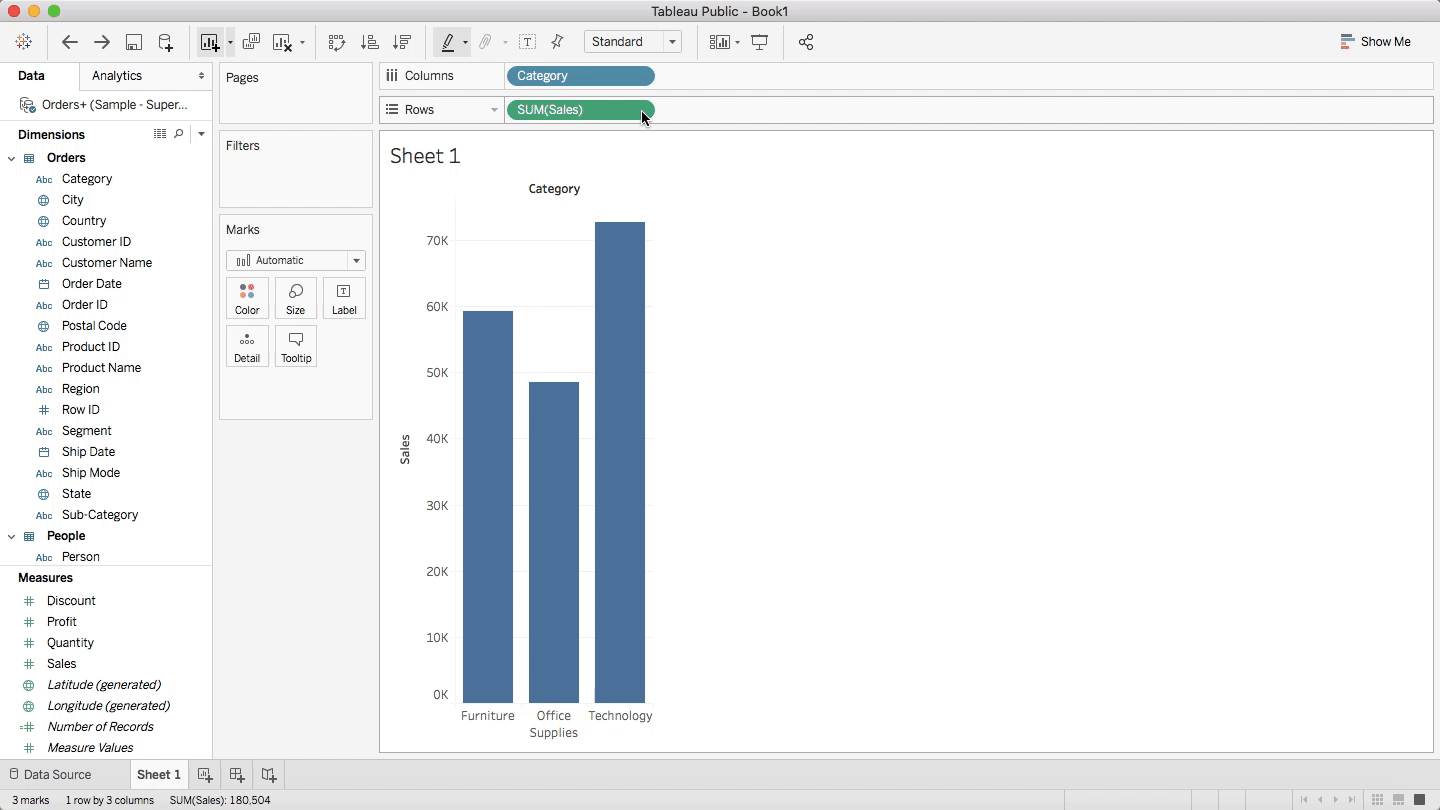This screenshot has width=1440, height=810.
Task: Click the Clear Sheet icon
Action: [282, 42]
